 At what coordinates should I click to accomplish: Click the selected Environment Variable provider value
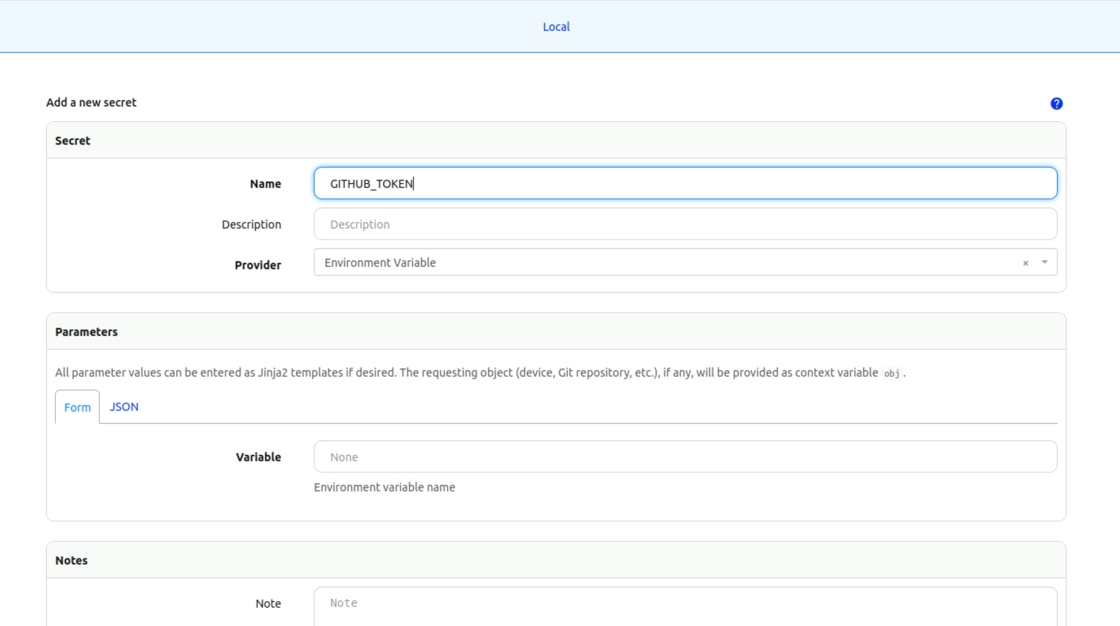[x=380, y=263]
